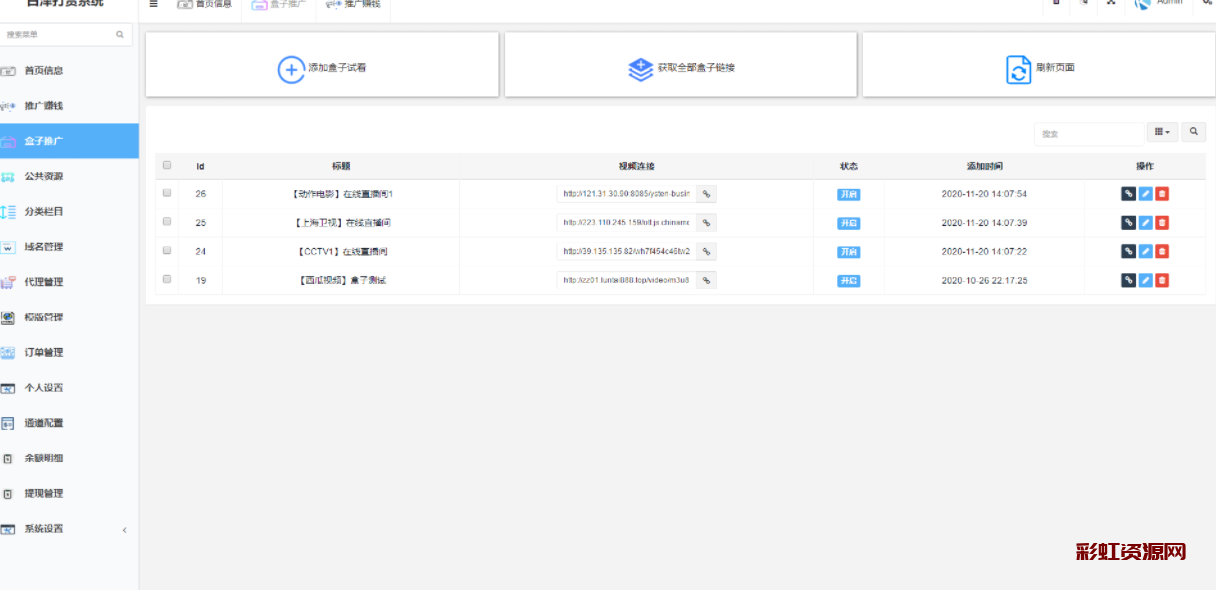Image resolution: width=1216 pixels, height=590 pixels.
Task: Click the 开启 status badge for Id 25
Action: click(x=848, y=223)
